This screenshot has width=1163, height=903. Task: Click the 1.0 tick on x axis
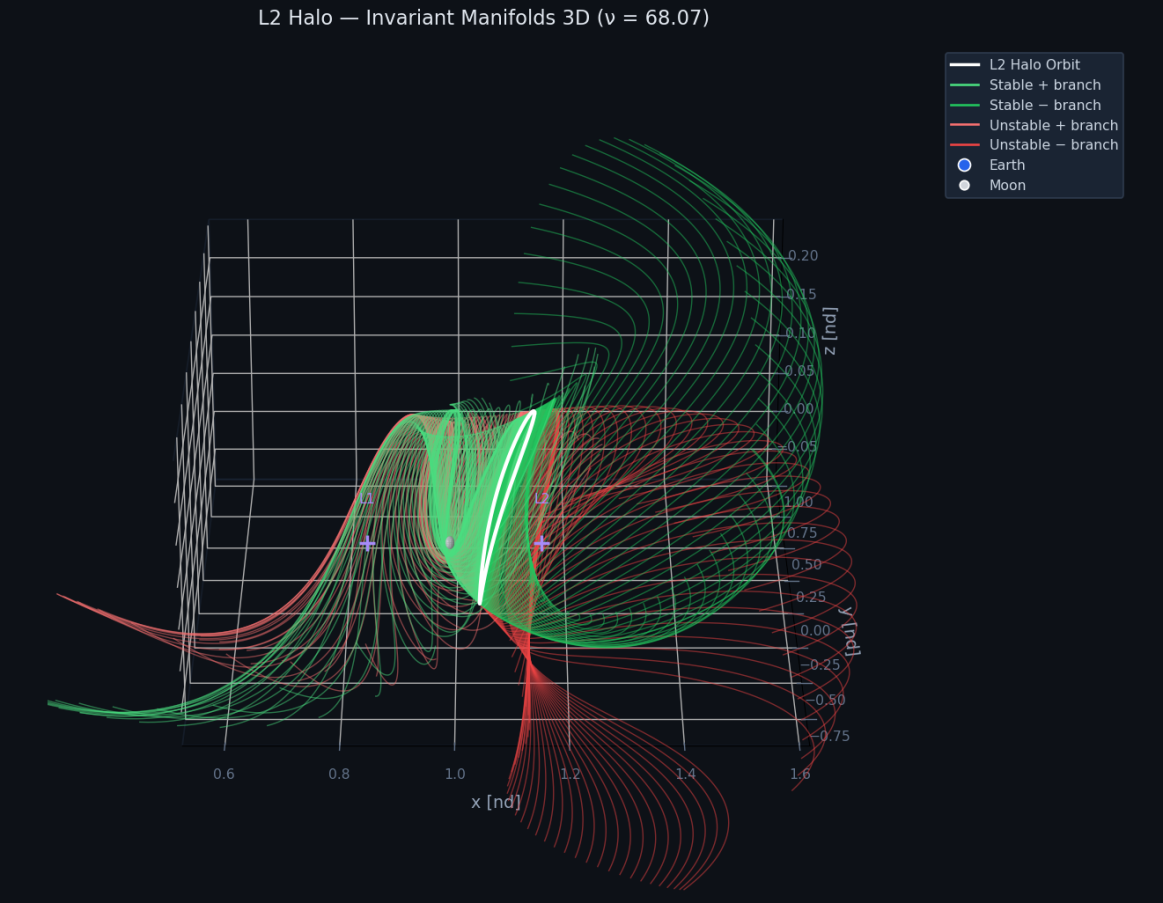[x=455, y=774]
